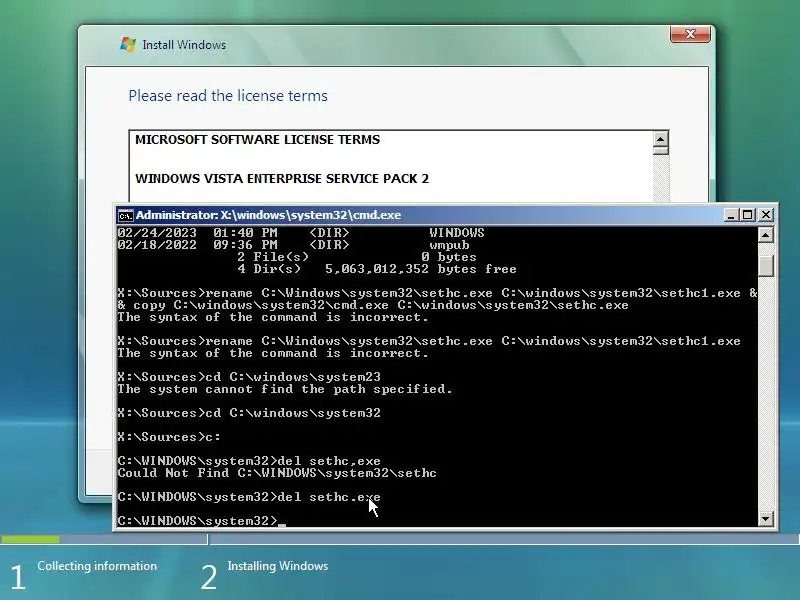800x600 pixels.
Task: Maximize the cmd.exe window
Action: point(748,215)
